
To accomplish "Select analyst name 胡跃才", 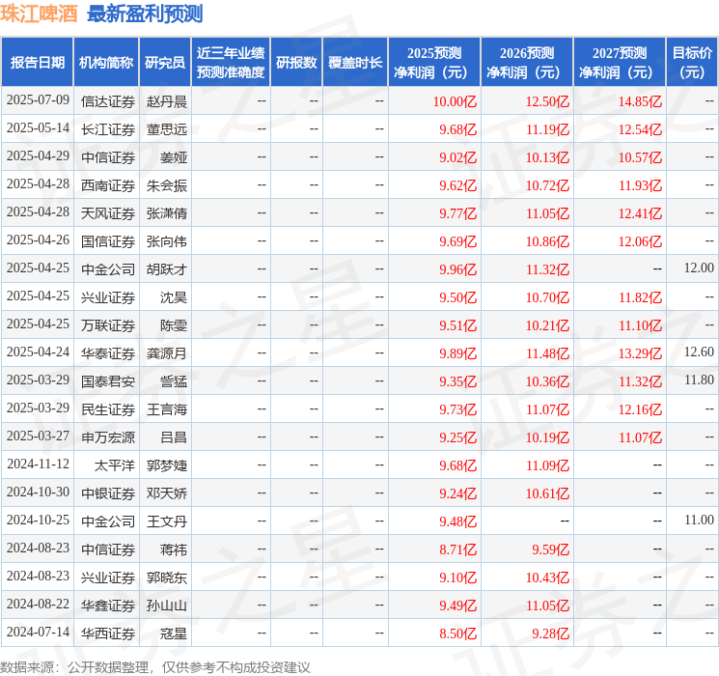I will click(x=166, y=269).
